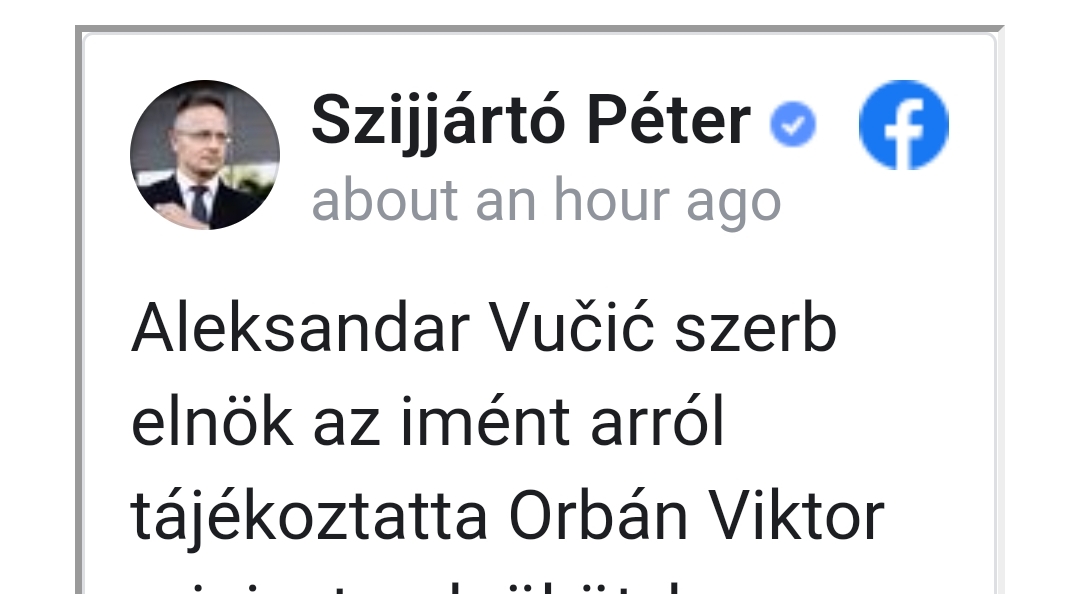Viewport: 1079px width, 594px height.
Task: Click the word 'Péter' in the author name
Action: [668, 121]
